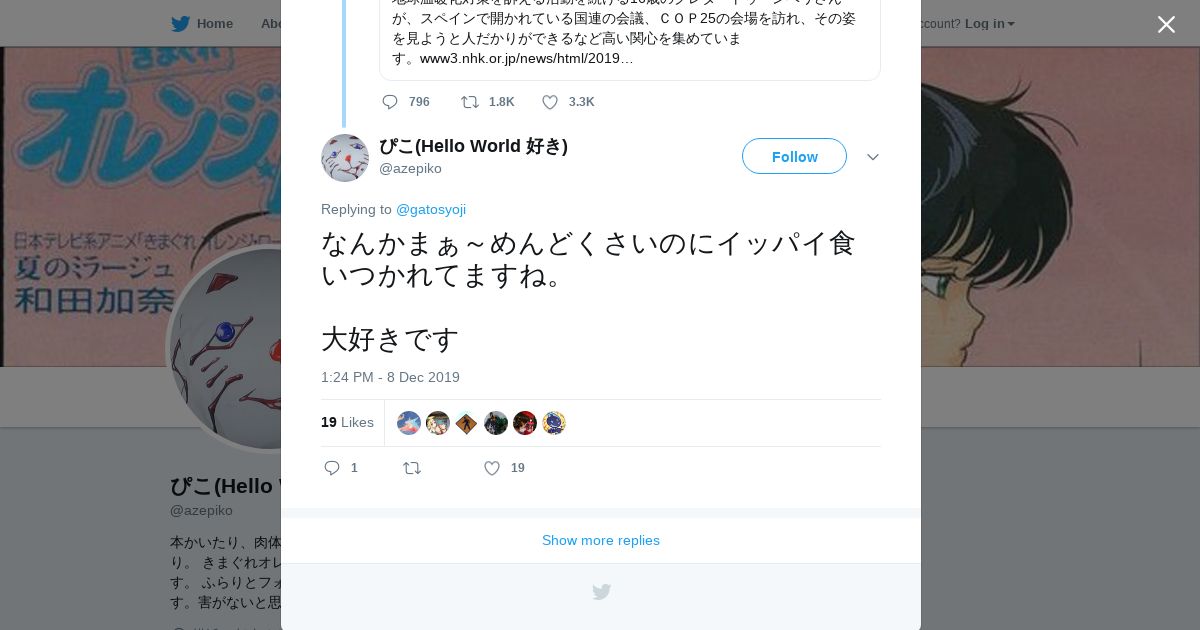
Task: Click the reply icon on the quoted tweet
Action: point(390,102)
